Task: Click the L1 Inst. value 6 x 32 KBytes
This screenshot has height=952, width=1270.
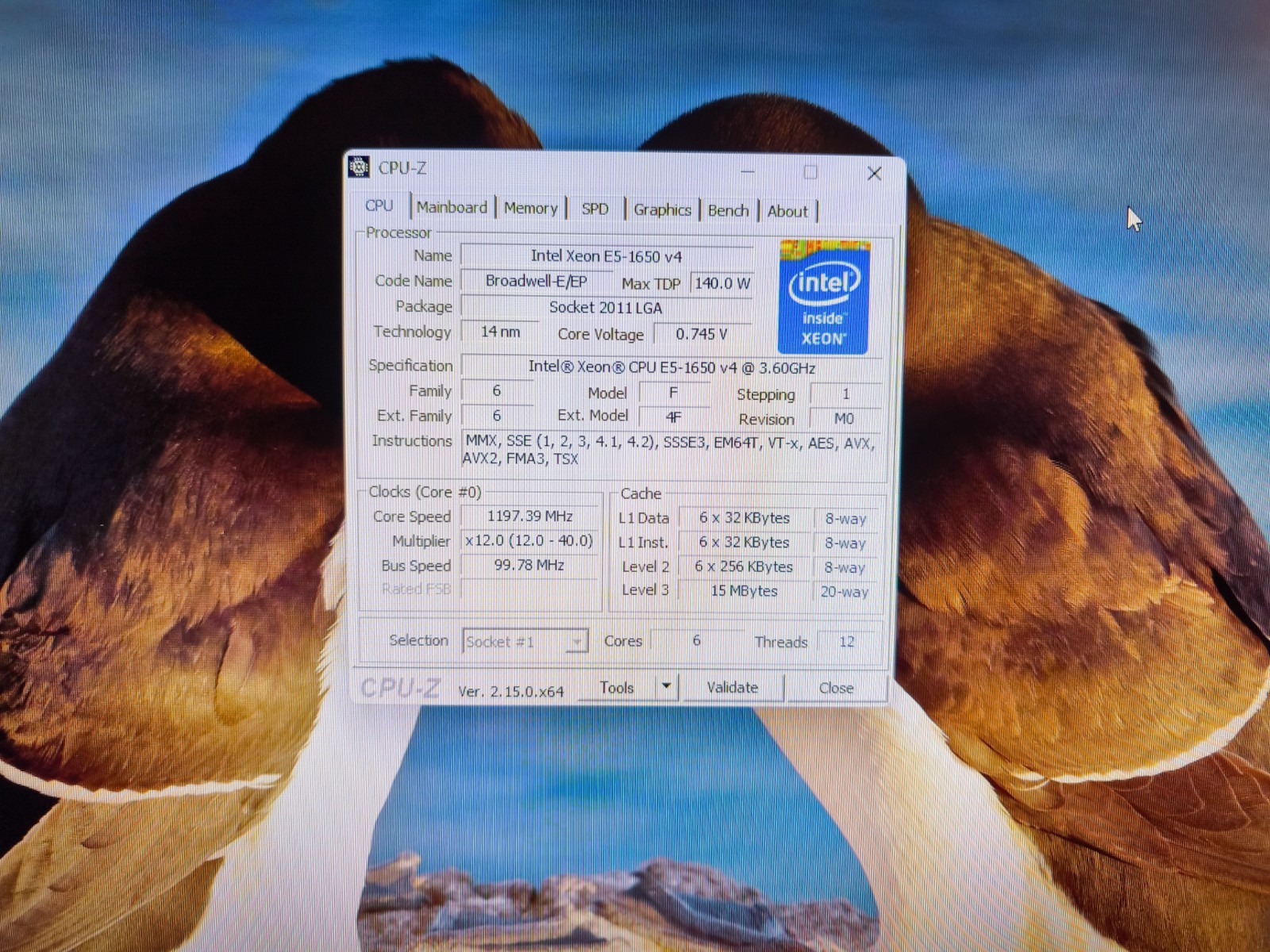Action: 745,543
